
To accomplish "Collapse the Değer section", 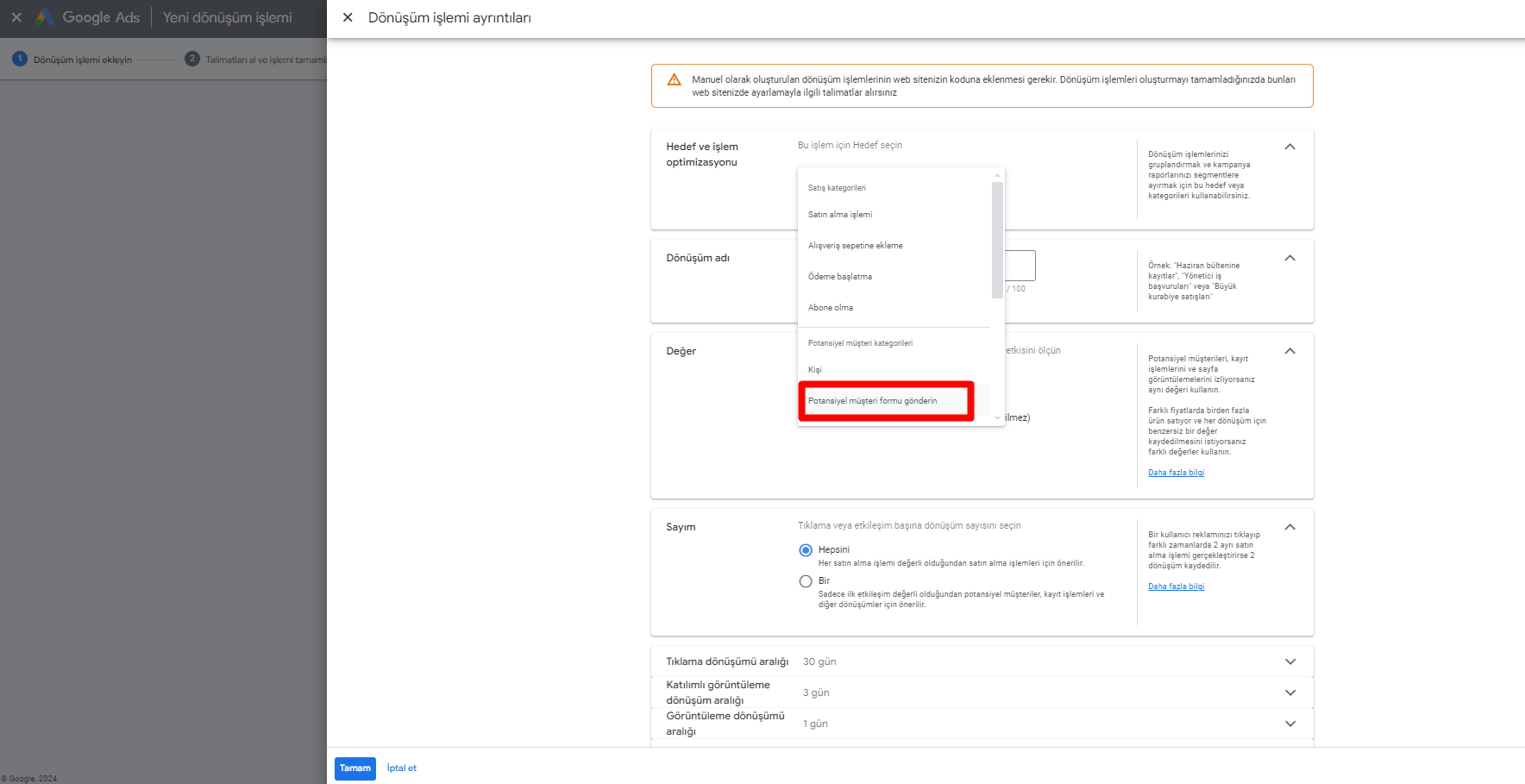I will (x=1290, y=351).
